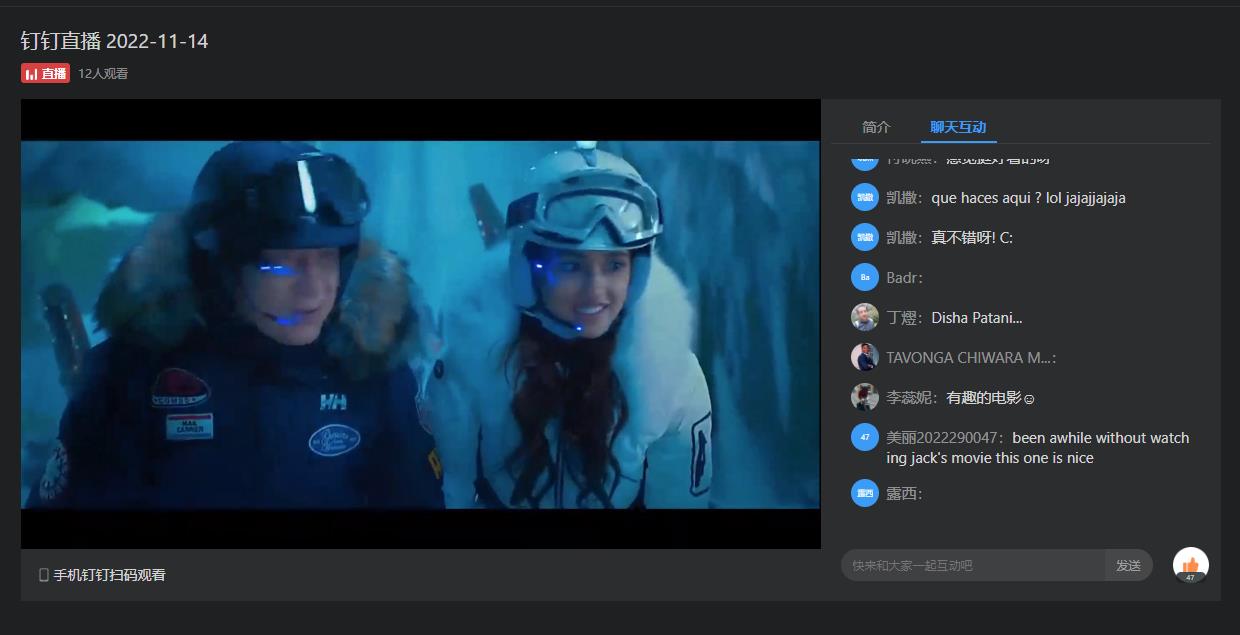Click the 12人观看 viewer count

tap(103, 74)
